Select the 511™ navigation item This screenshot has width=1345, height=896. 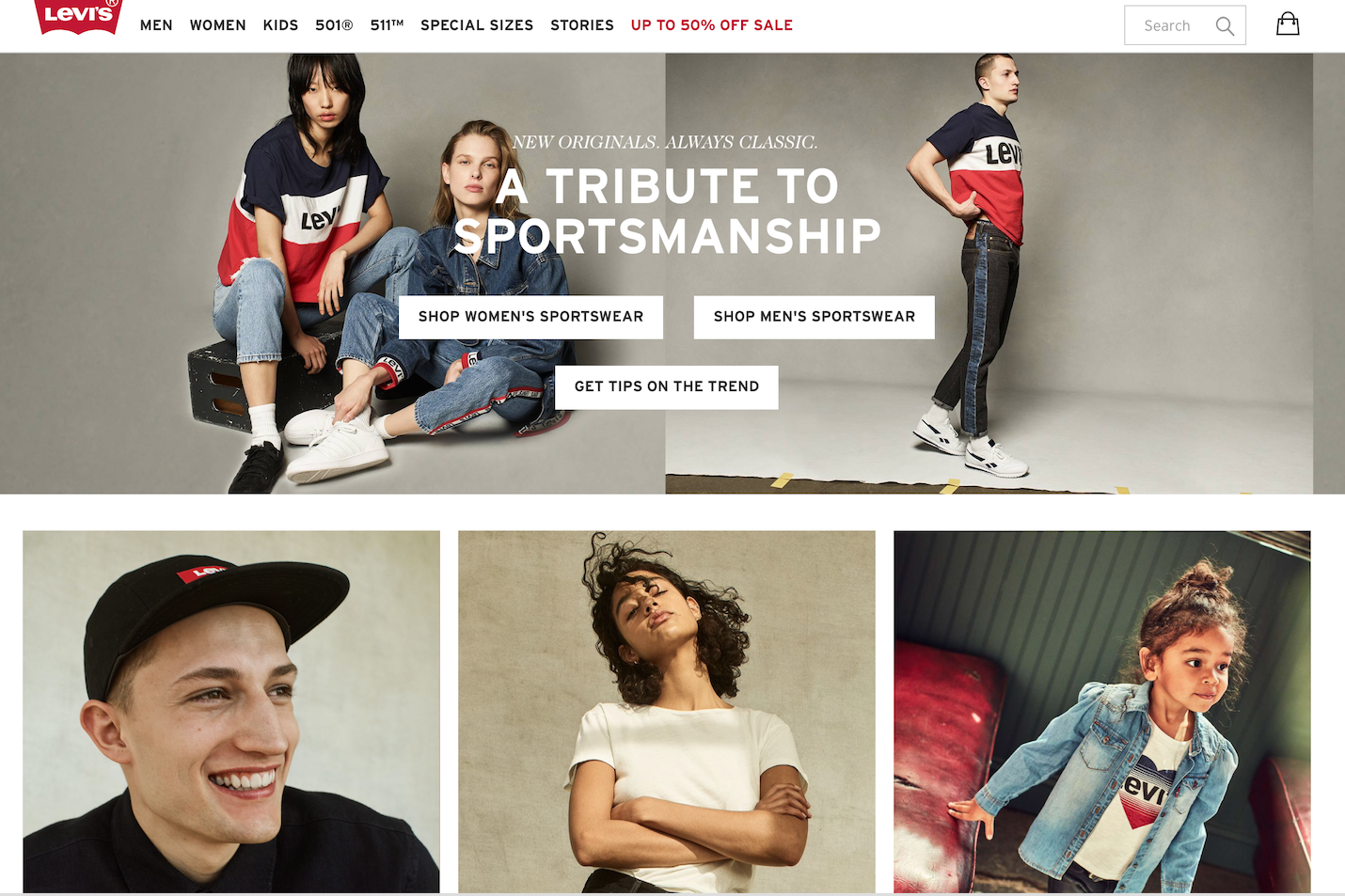click(x=387, y=25)
